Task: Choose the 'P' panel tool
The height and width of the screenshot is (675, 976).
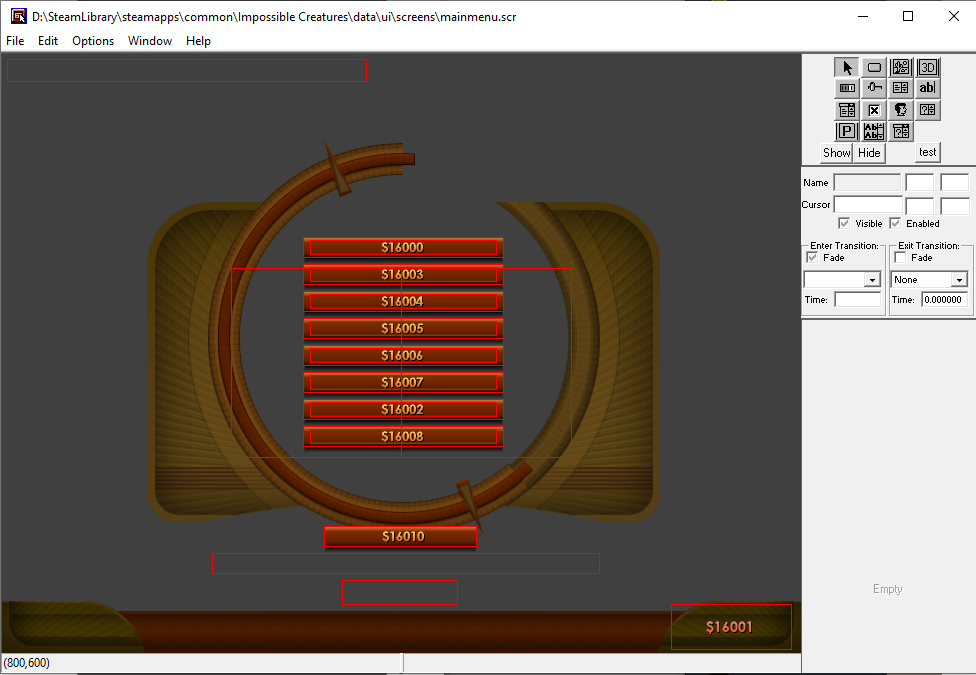Action: pos(847,131)
